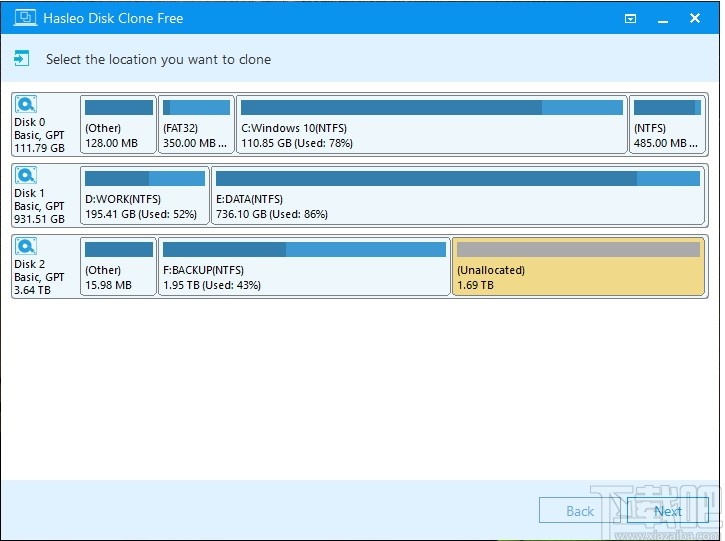The image size is (725, 541).
Task: Click the D:WORK usage bar
Action: pyautogui.click(x=145, y=178)
